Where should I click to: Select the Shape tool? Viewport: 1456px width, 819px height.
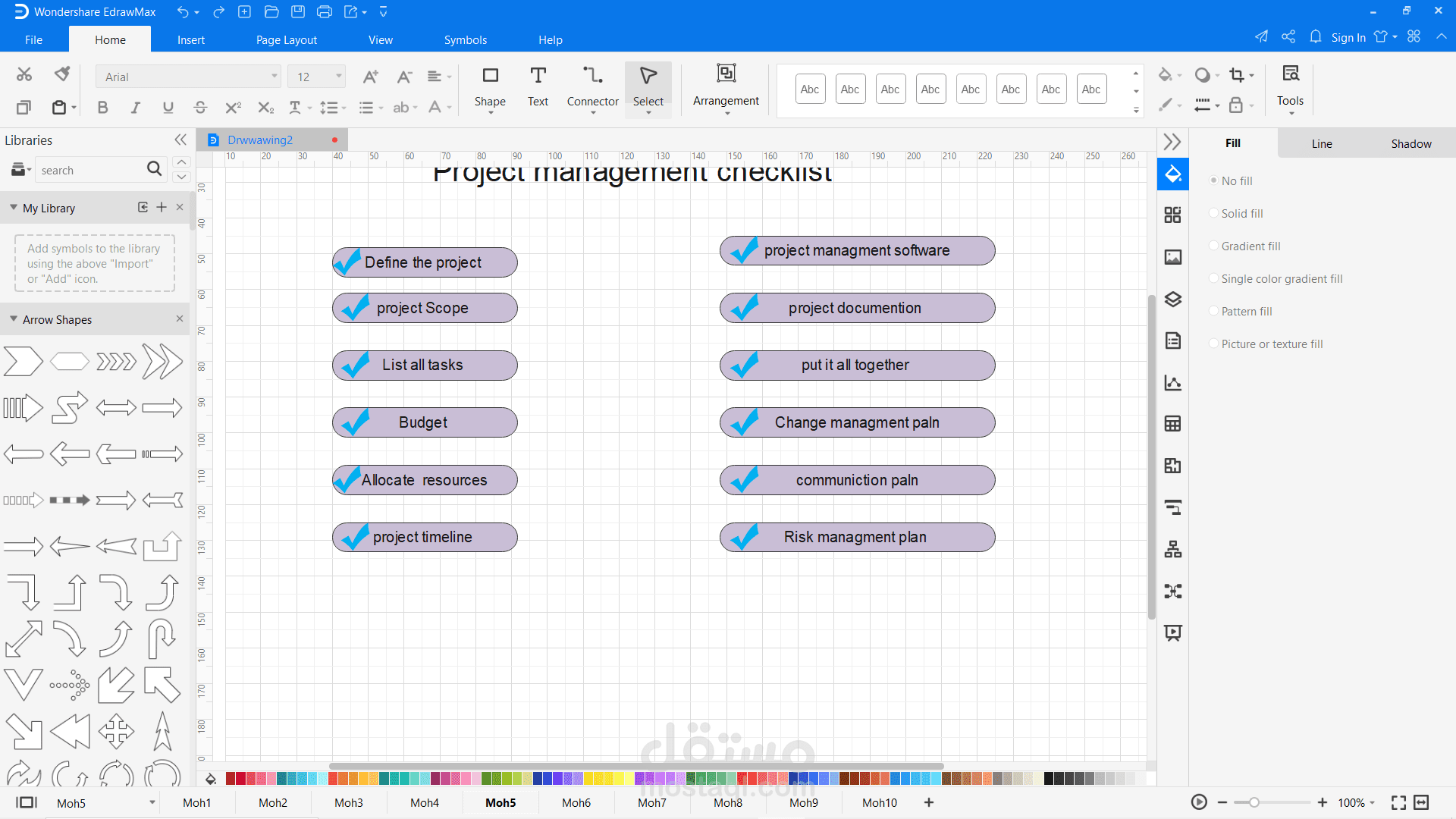pyautogui.click(x=490, y=88)
